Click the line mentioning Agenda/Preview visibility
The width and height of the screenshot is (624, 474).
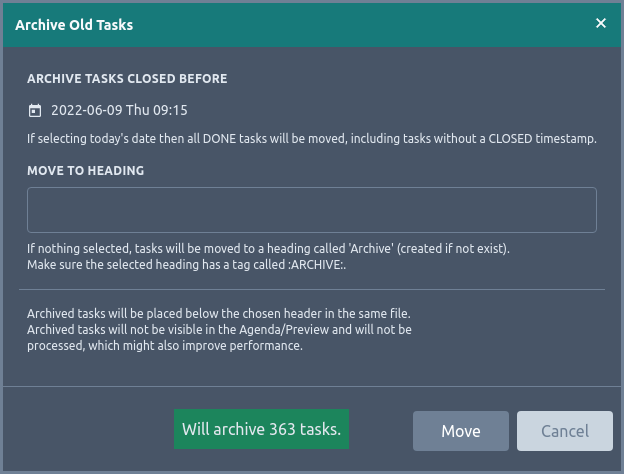pyautogui.click(x=219, y=330)
